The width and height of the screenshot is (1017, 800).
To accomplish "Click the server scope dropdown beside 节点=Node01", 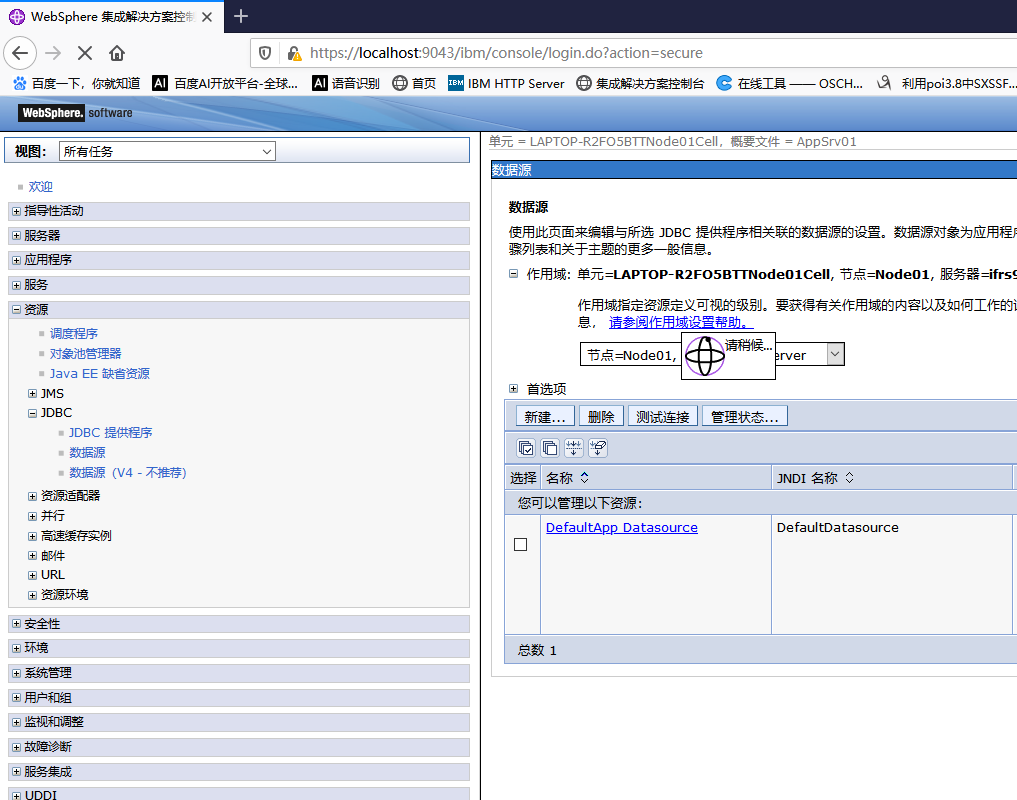I will (x=835, y=353).
